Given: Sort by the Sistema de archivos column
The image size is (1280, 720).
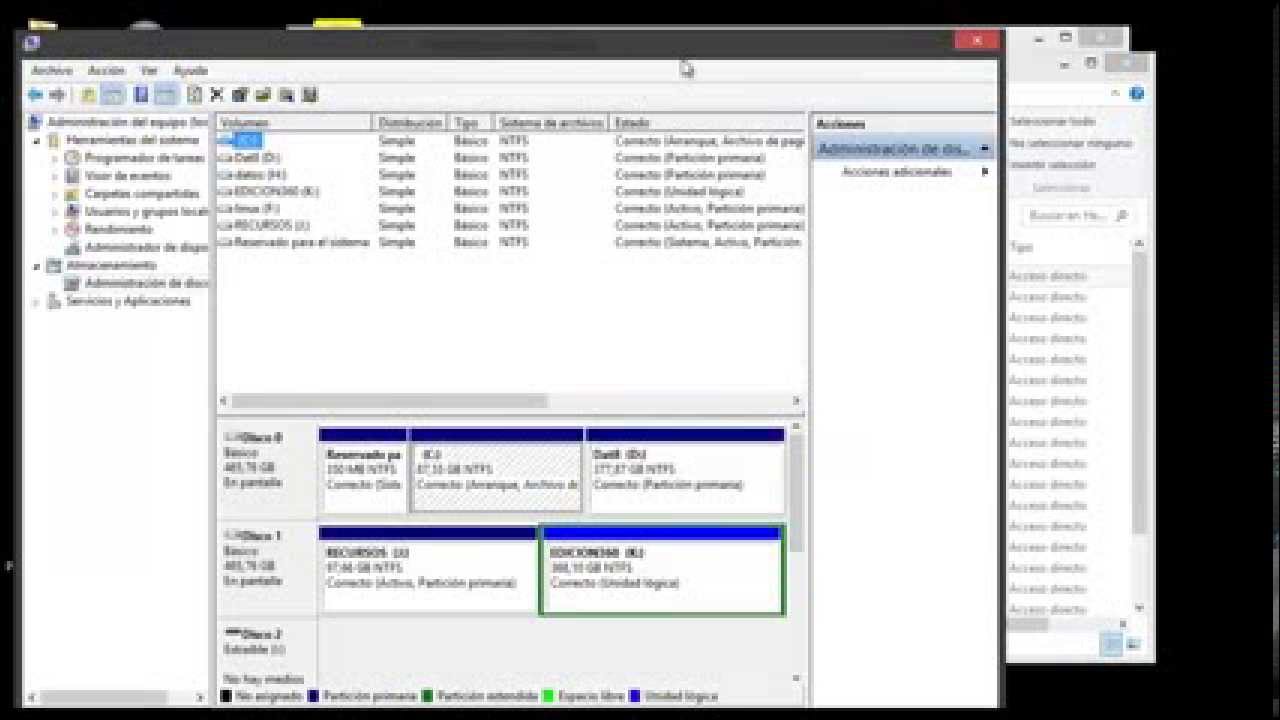Looking at the screenshot, I should coord(550,123).
